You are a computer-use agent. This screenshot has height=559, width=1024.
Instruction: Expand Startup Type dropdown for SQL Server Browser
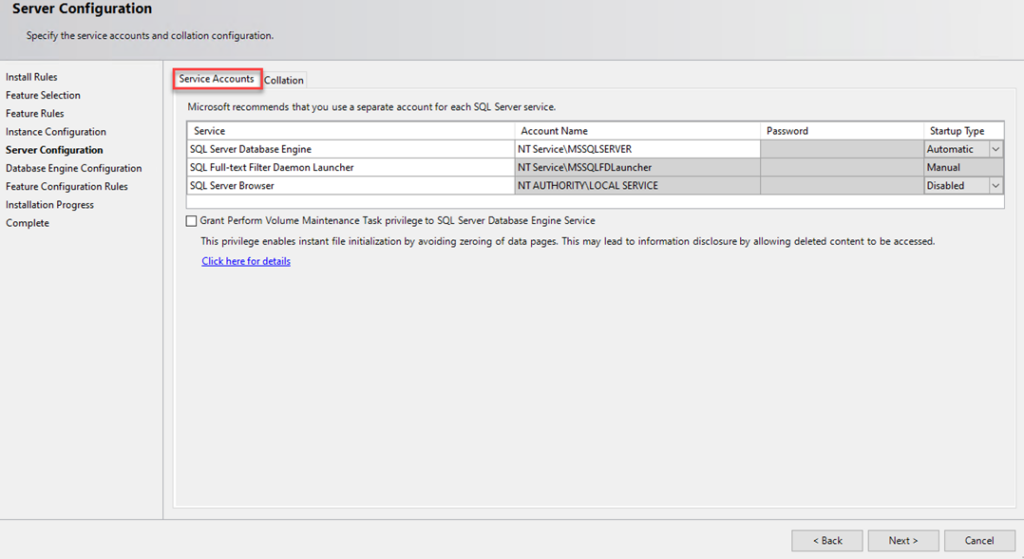coord(996,186)
